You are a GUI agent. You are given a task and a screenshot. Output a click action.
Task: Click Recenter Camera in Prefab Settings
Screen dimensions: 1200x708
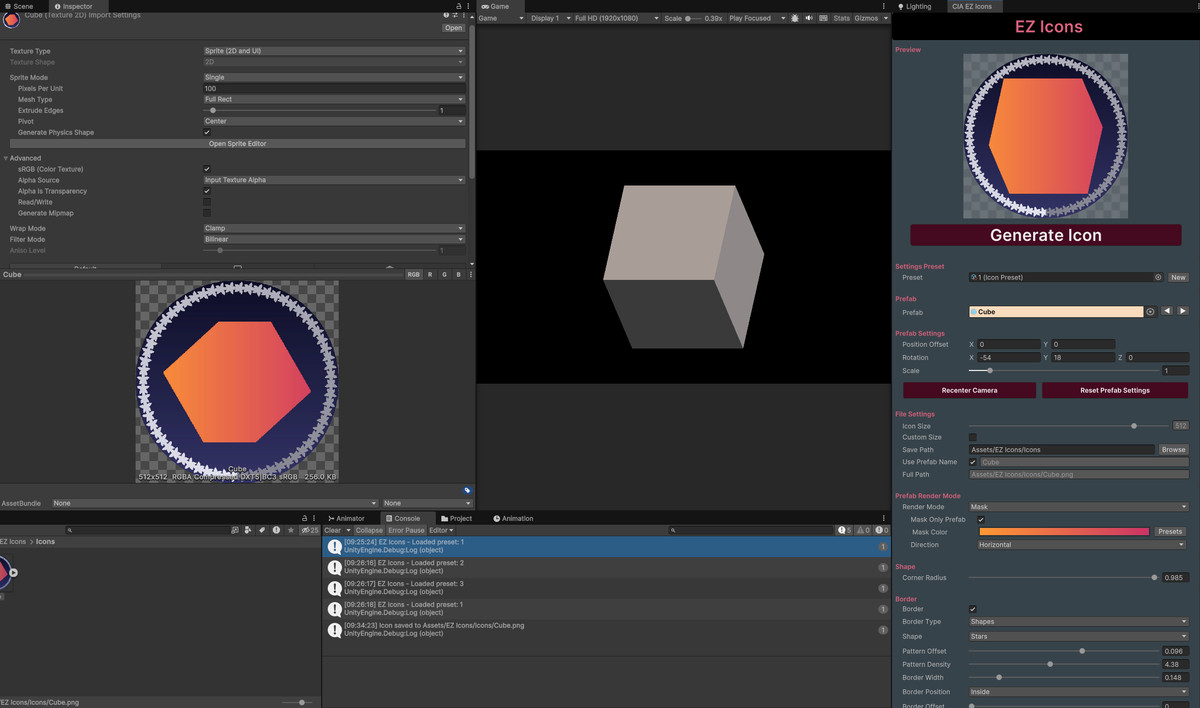[x=968, y=389]
